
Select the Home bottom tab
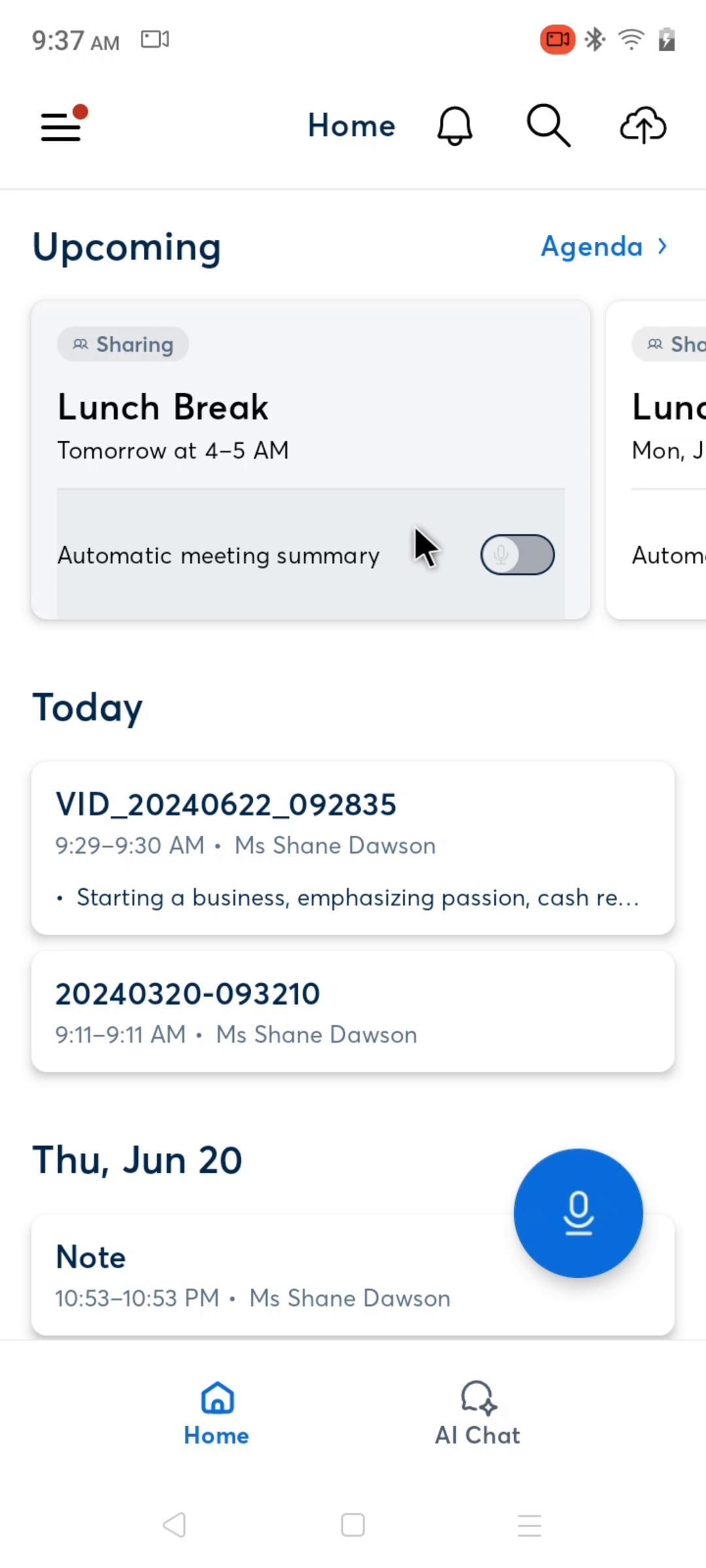(216, 1414)
